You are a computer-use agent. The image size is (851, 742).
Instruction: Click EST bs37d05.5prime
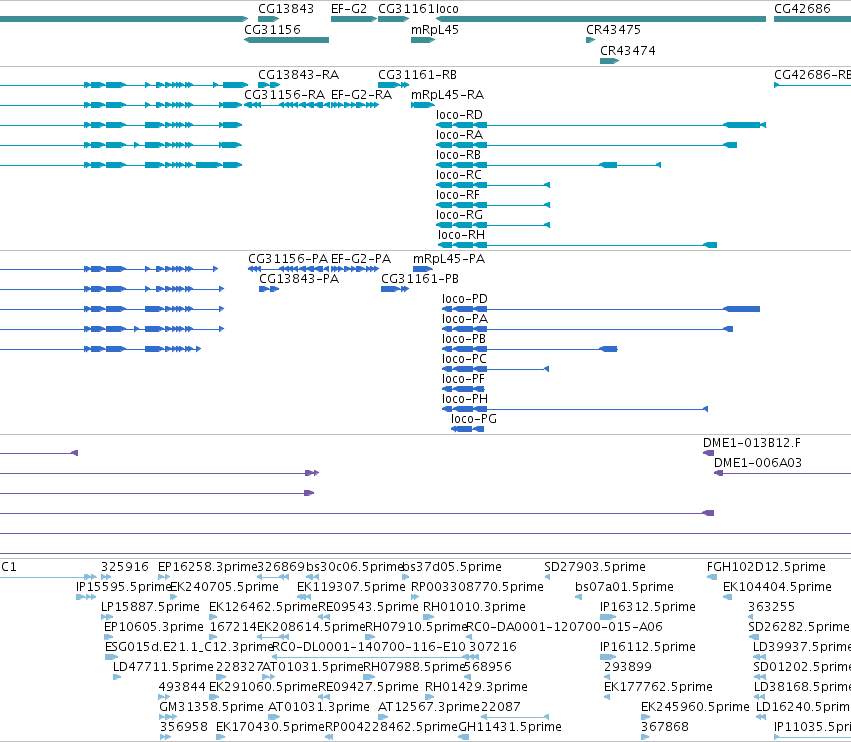[x=452, y=567]
